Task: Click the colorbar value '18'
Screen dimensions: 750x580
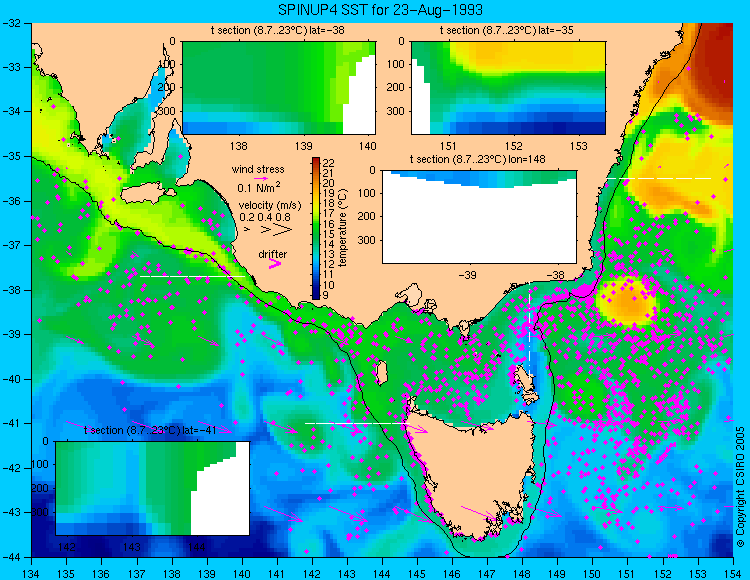Action: [x=329, y=204]
